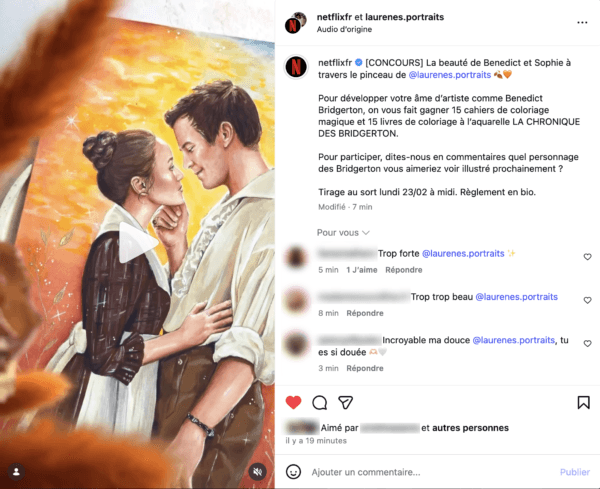Open the comment bubble icon

(x=320, y=403)
